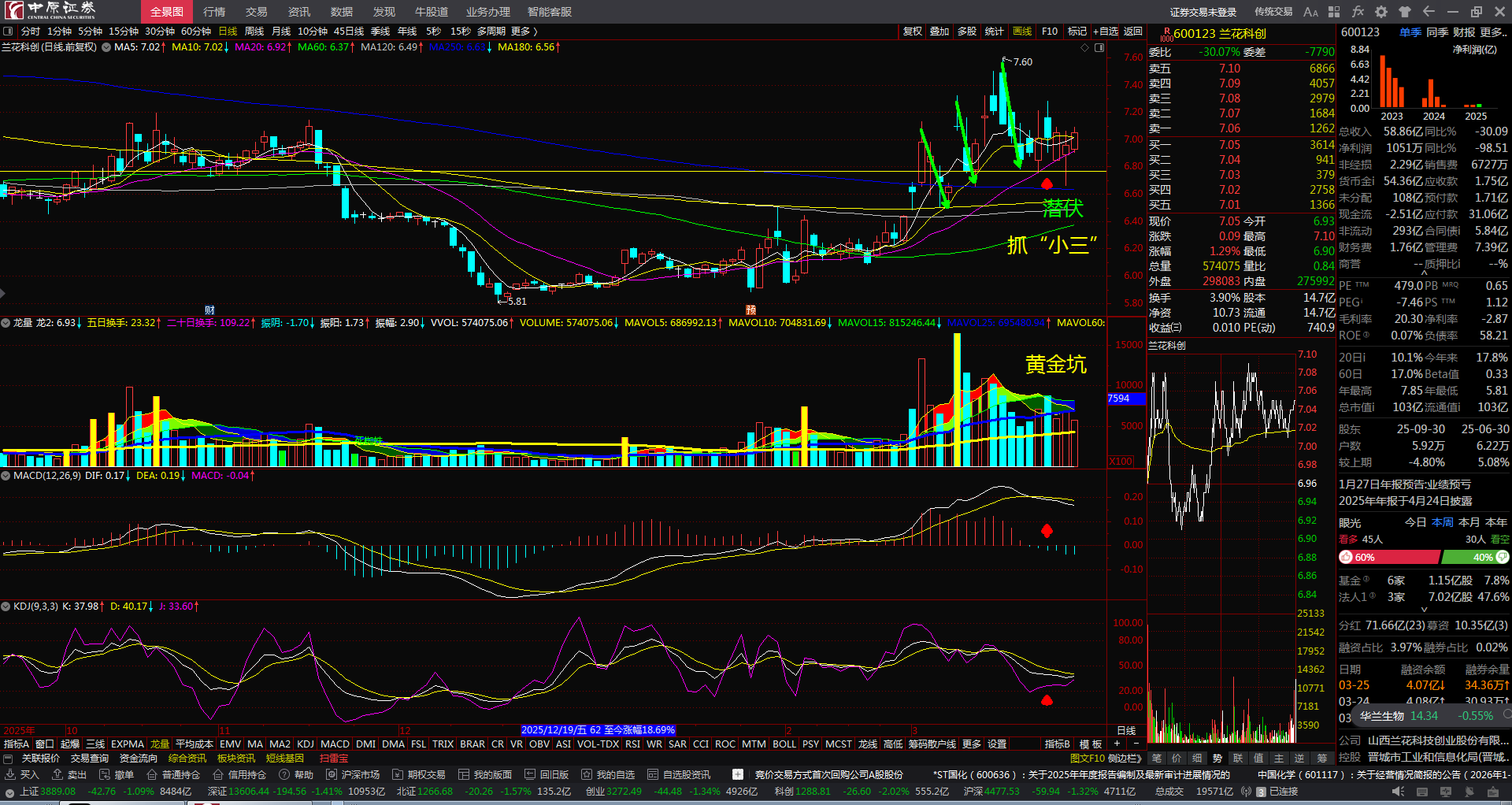Click the 撤单 cancel order icon

[105, 774]
